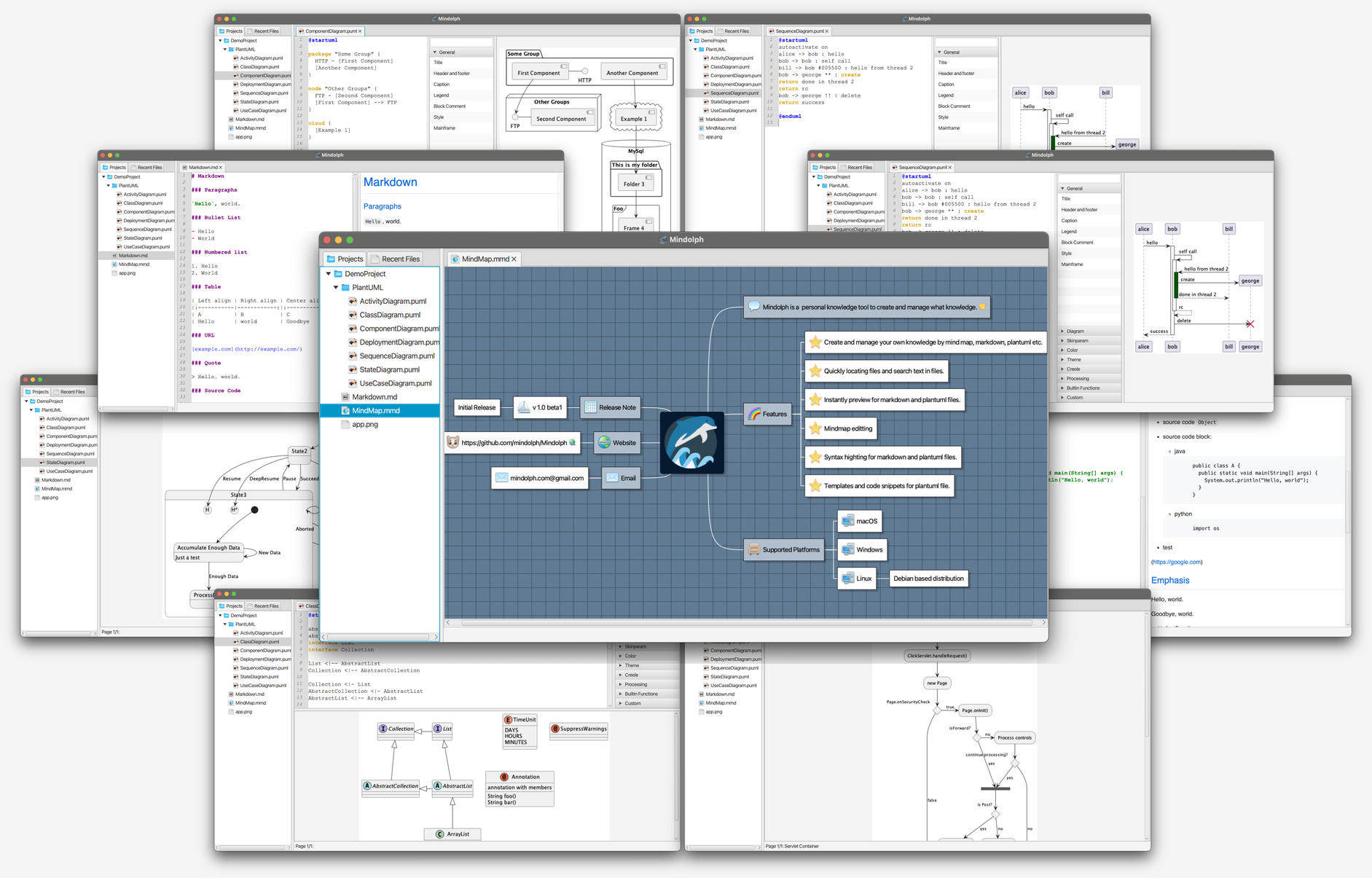Image resolution: width=1372 pixels, height=878 pixels.
Task: Select the 'Instantly preview for markdown' node
Action: pyautogui.click(x=885, y=399)
